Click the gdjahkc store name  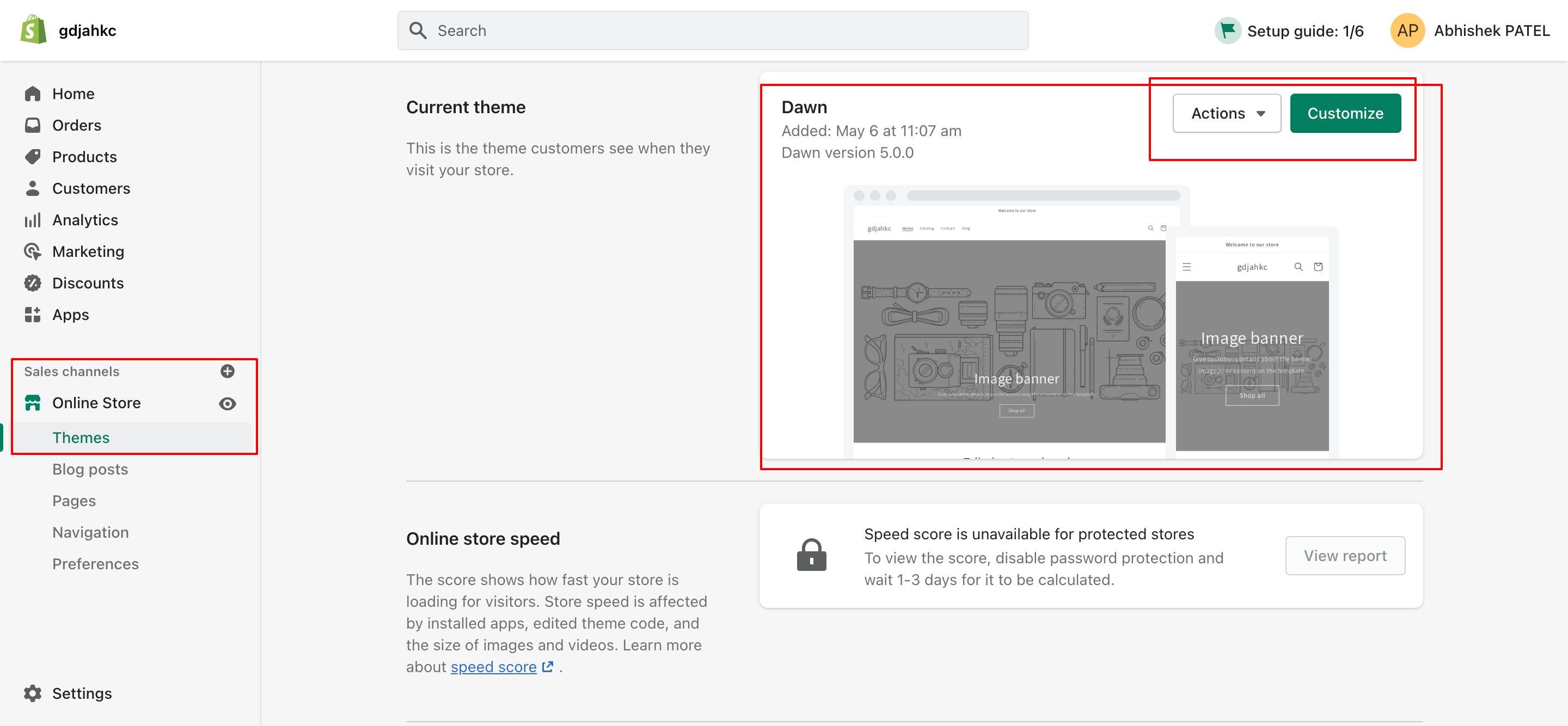[x=87, y=30]
